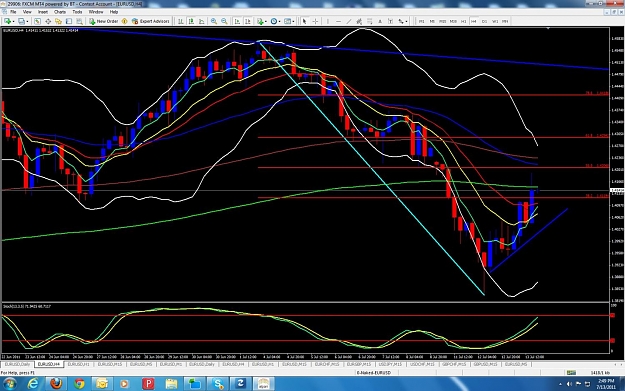Switch chart to line chart icon

(x=202, y=21)
